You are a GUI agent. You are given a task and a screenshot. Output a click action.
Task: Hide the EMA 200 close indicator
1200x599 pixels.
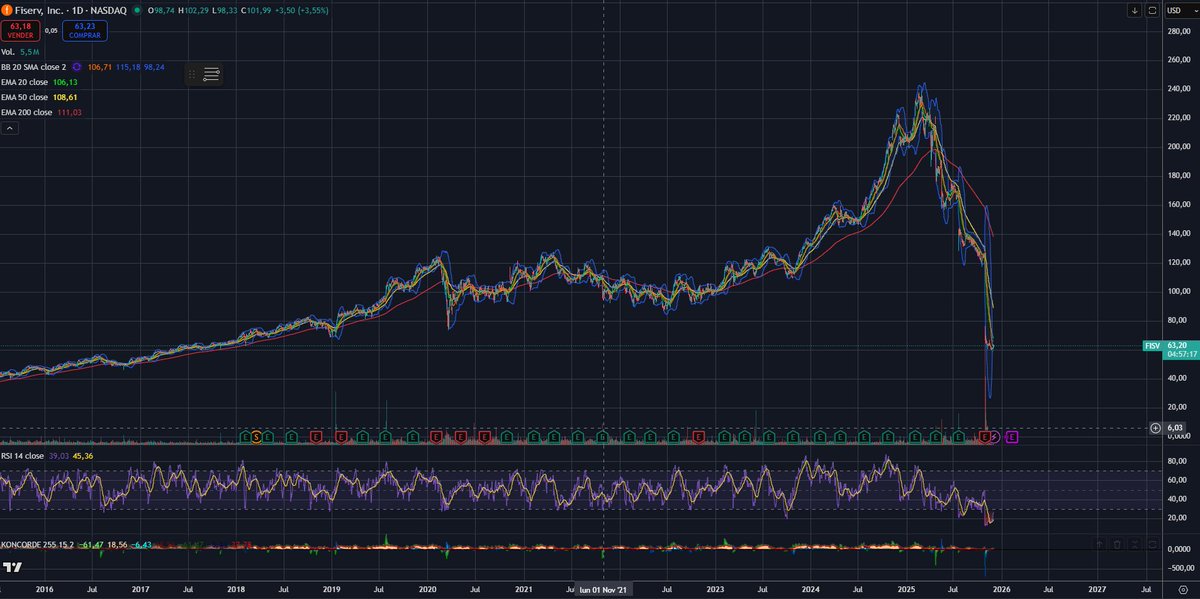pos(30,112)
